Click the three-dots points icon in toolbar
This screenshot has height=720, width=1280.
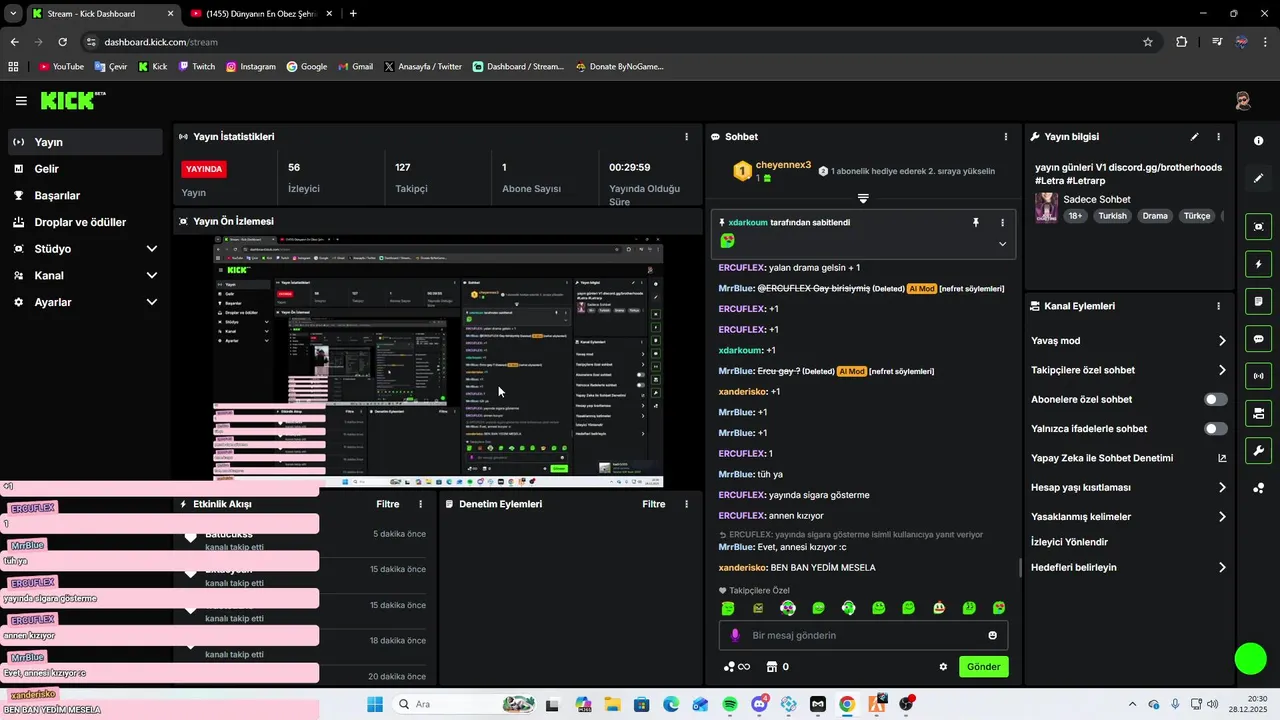1258,488
